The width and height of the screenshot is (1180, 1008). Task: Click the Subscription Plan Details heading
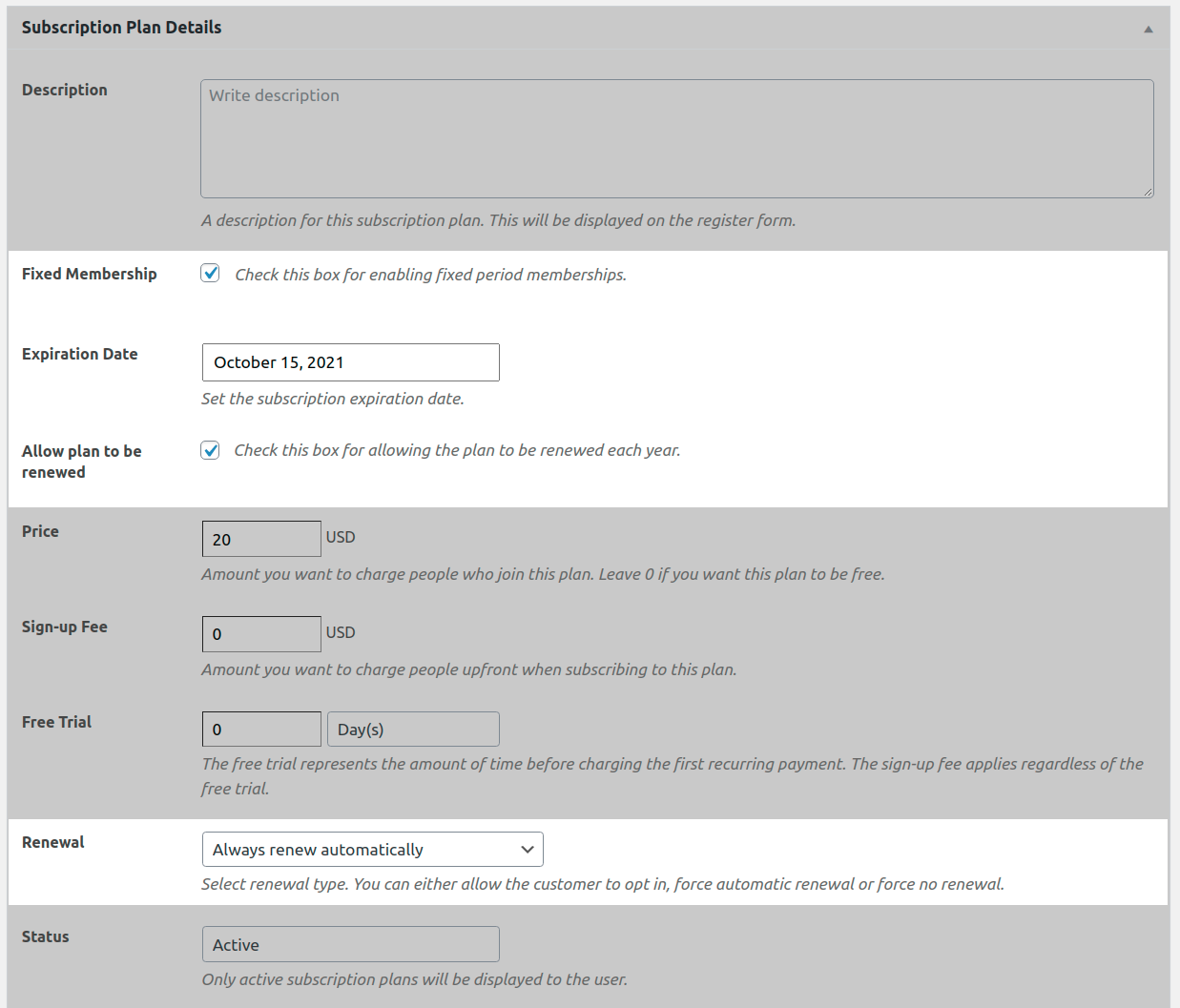tap(122, 28)
